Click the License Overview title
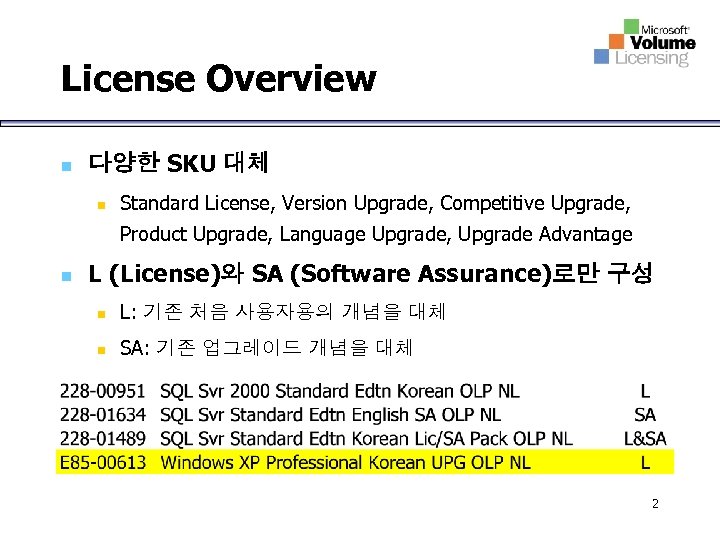720x540 pixels. click(219, 79)
